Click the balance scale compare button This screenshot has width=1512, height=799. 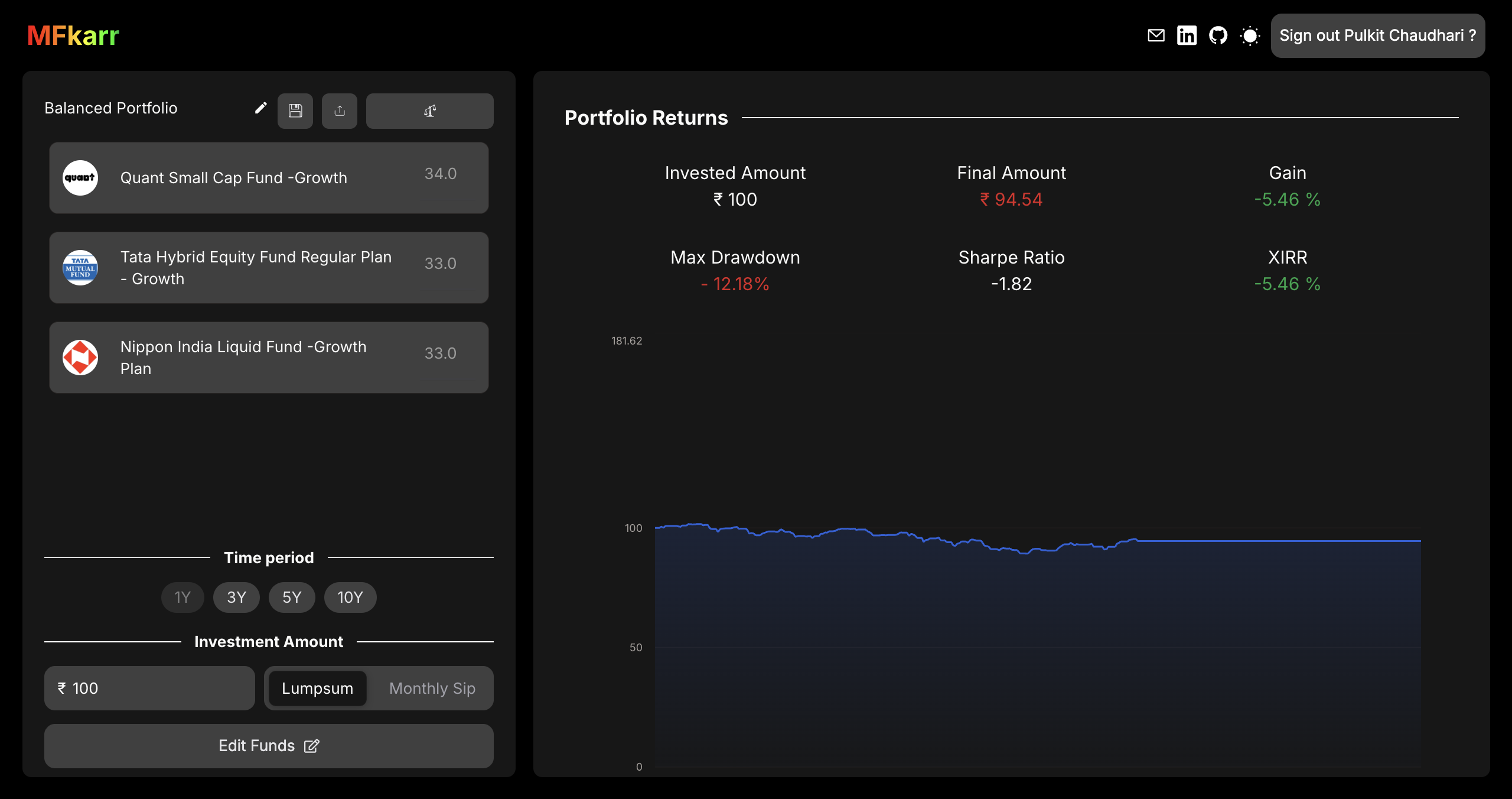430,111
